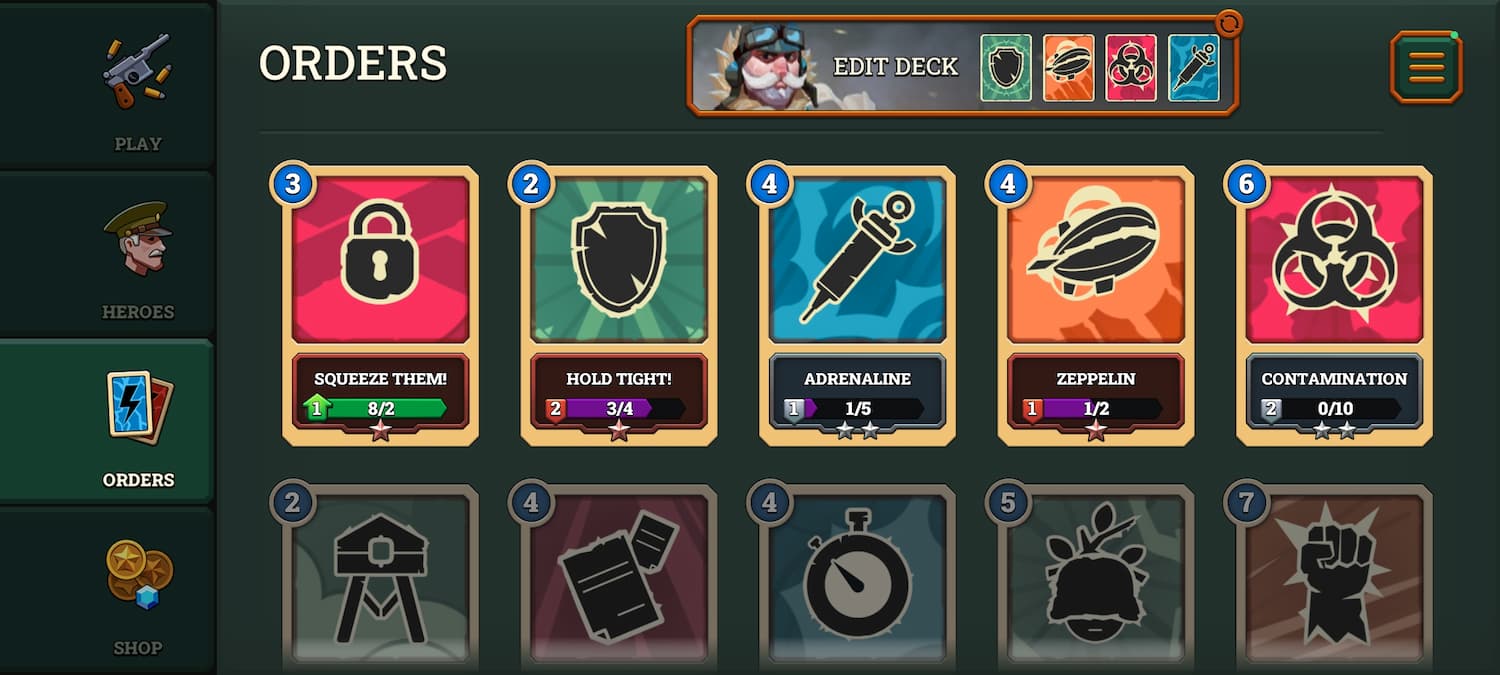The height and width of the screenshot is (675, 1500).
Task: Select the Hold Tight! shield card
Action: 618,305
